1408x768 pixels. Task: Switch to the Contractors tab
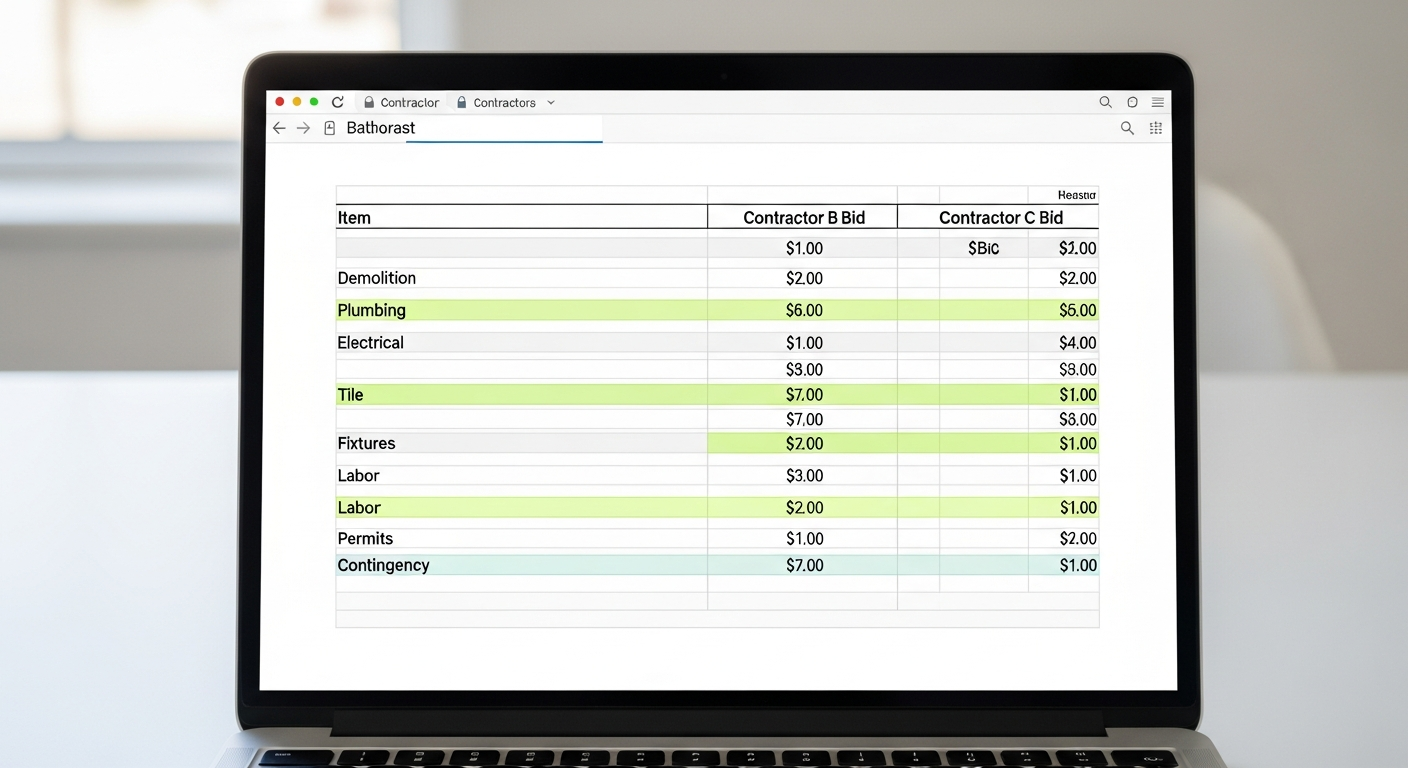pos(496,102)
